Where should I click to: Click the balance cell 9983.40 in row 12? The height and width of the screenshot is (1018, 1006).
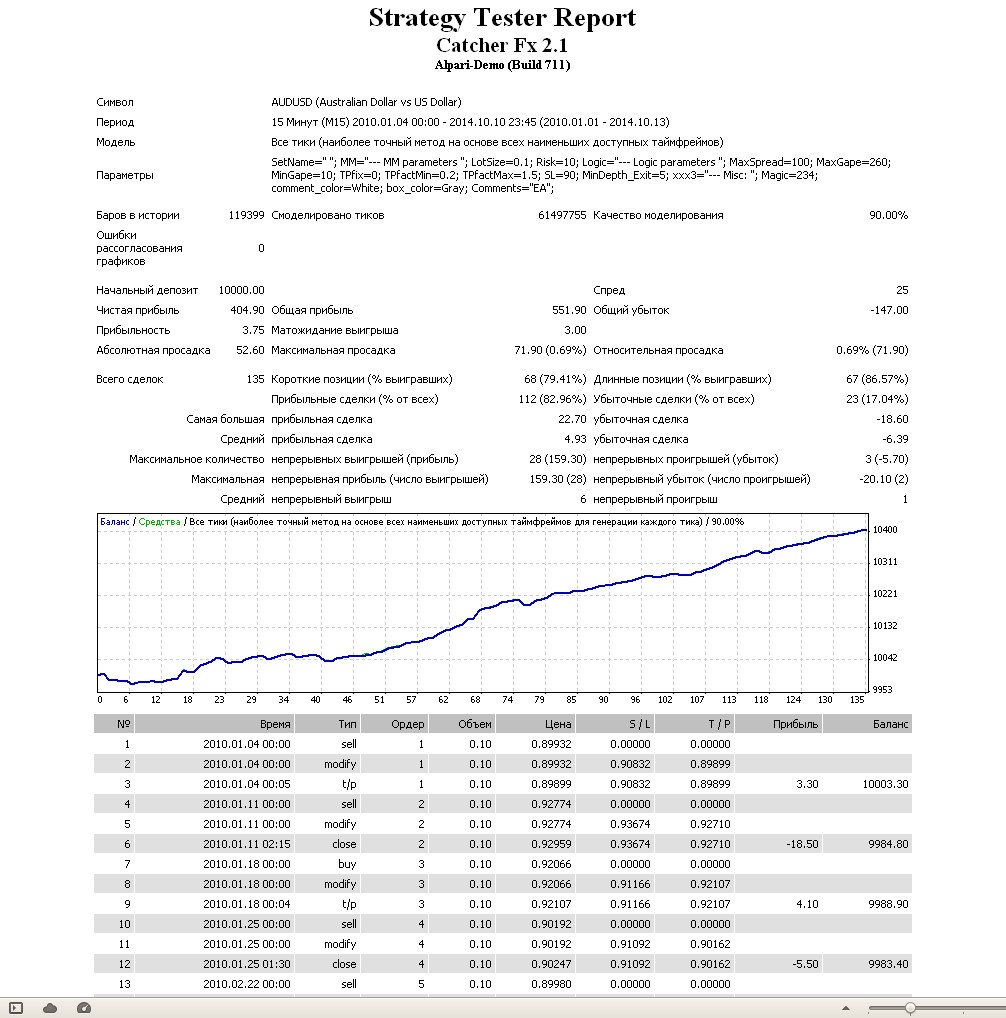tap(889, 964)
